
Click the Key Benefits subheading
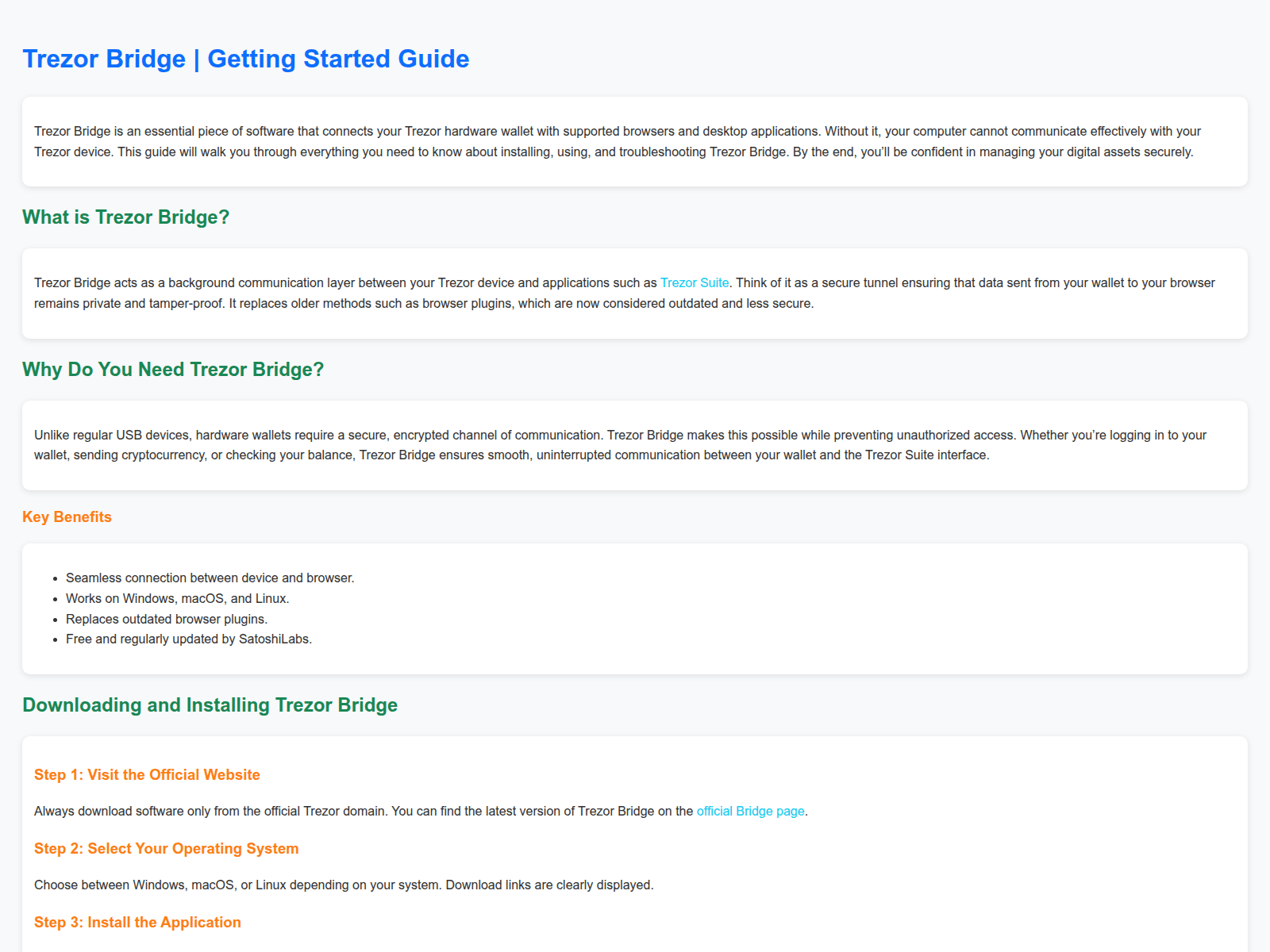pos(67,517)
